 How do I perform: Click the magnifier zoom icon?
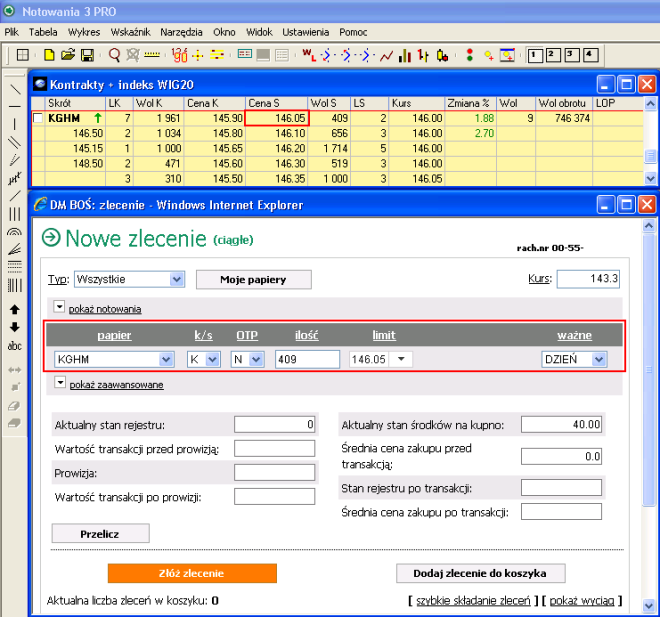[x=114, y=55]
